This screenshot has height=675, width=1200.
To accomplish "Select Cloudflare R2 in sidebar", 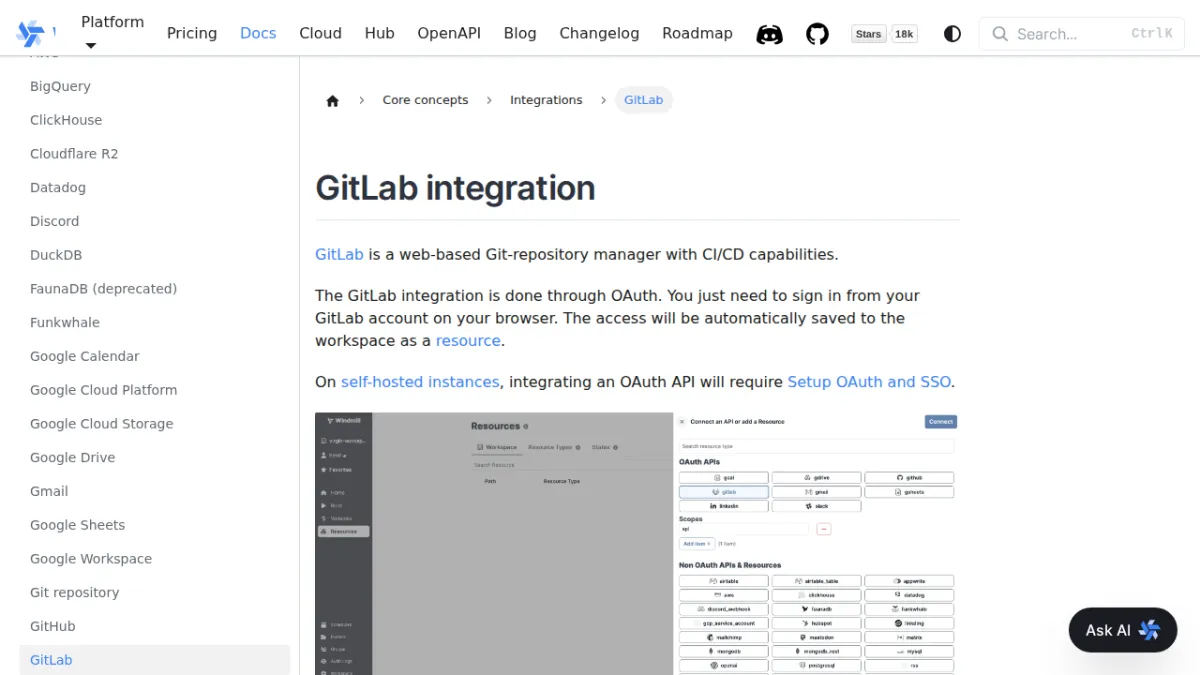I will coord(154,154).
